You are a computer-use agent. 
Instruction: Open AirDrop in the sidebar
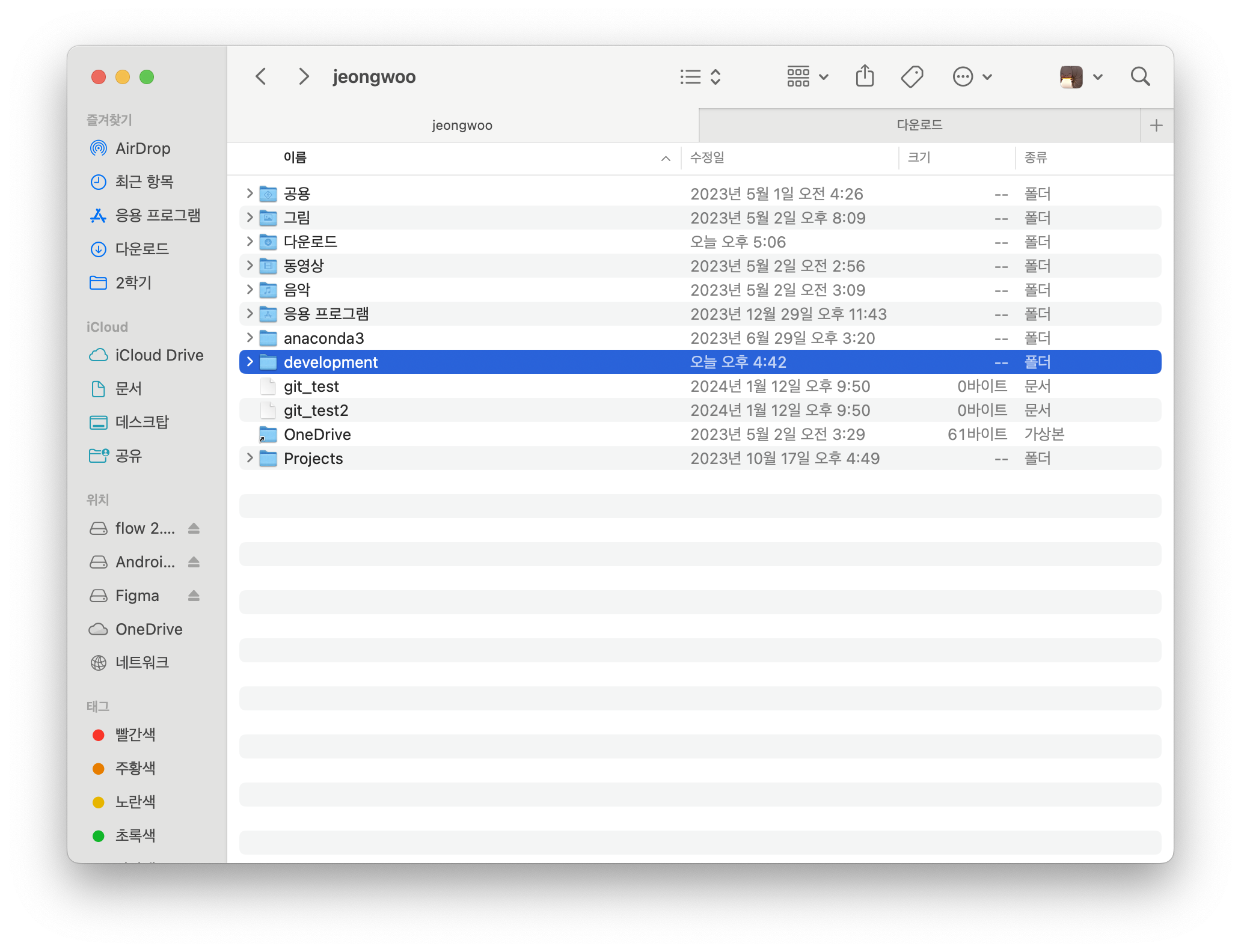(142, 148)
